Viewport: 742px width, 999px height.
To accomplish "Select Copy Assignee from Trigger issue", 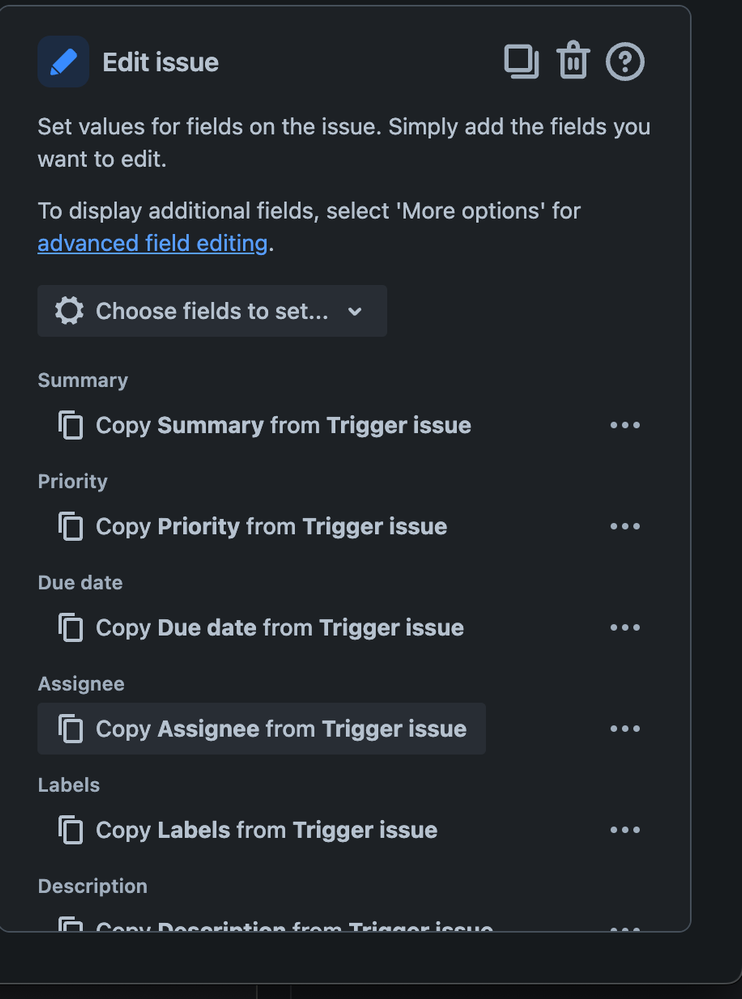I will 262,729.
